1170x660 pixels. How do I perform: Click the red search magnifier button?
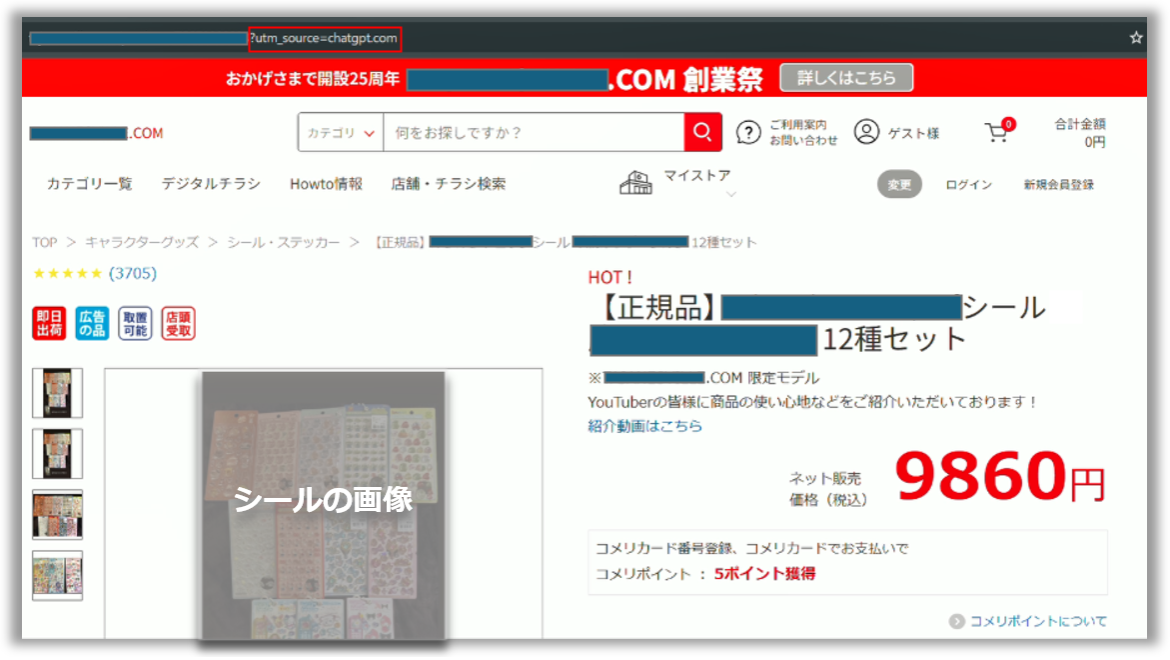pyautogui.click(x=703, y=132)
